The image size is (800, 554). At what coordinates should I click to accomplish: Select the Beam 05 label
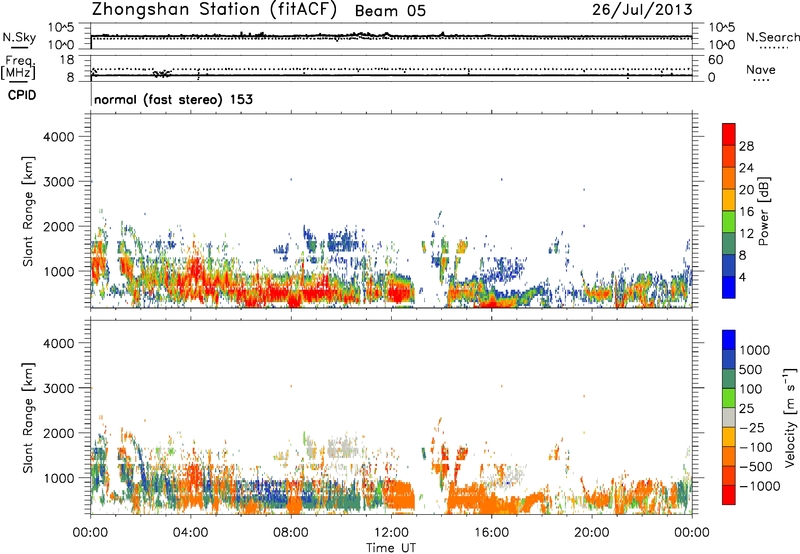(390, 11)
